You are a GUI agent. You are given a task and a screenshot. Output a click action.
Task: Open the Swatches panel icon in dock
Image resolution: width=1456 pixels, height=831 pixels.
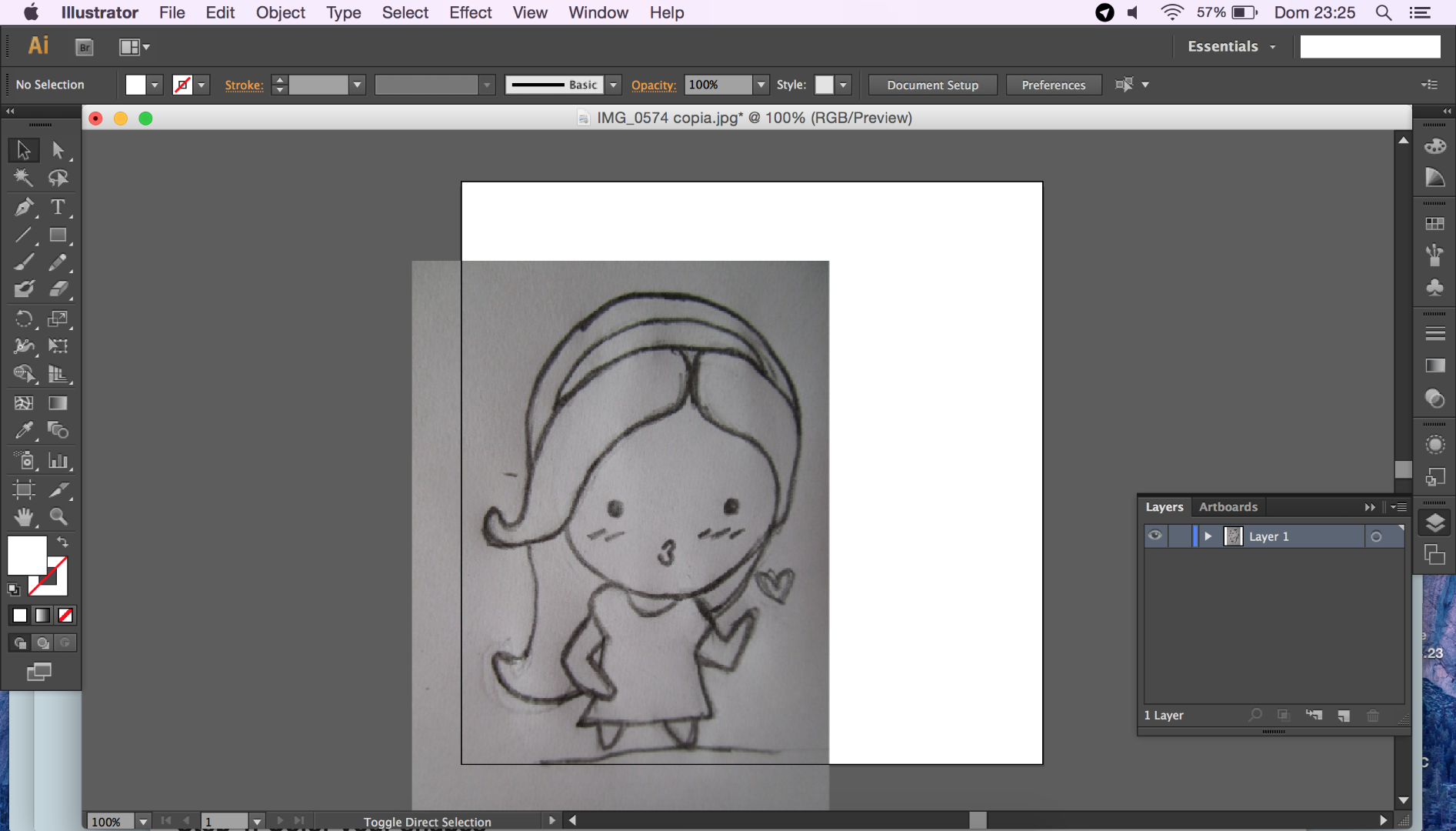1435,224
